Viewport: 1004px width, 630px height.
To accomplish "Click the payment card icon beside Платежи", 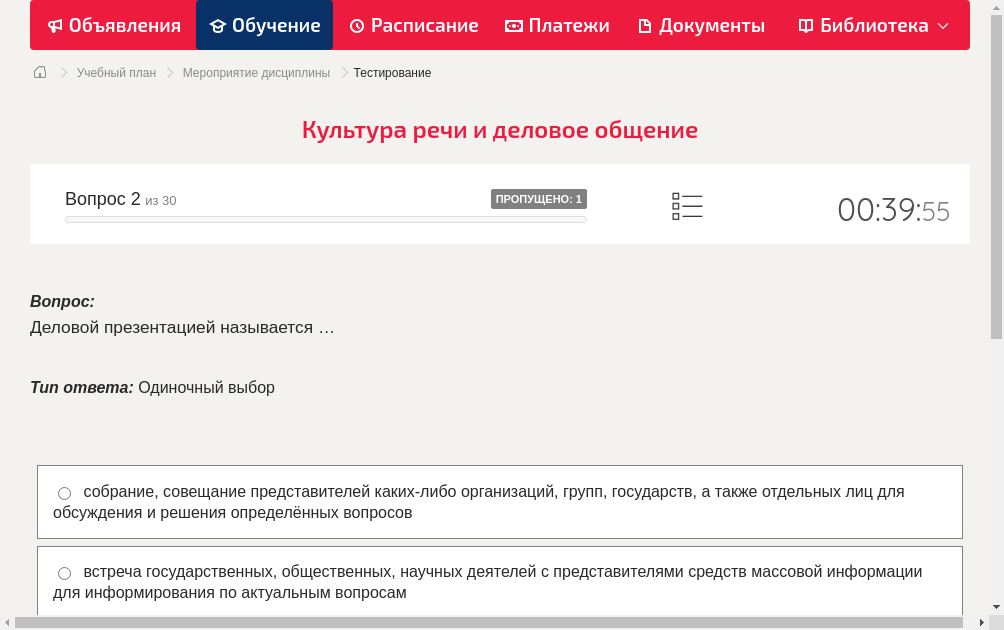I will (x=514, y=25).
